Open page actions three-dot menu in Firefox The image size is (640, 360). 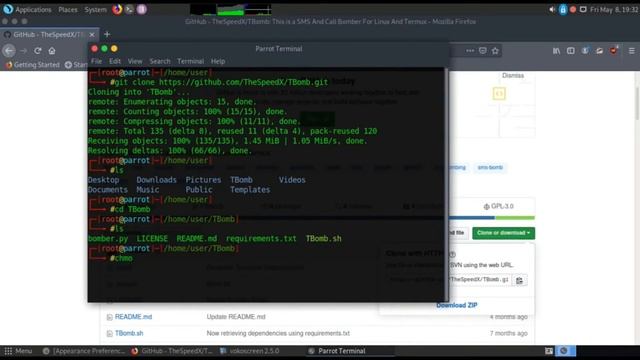[x=470, y=51]
